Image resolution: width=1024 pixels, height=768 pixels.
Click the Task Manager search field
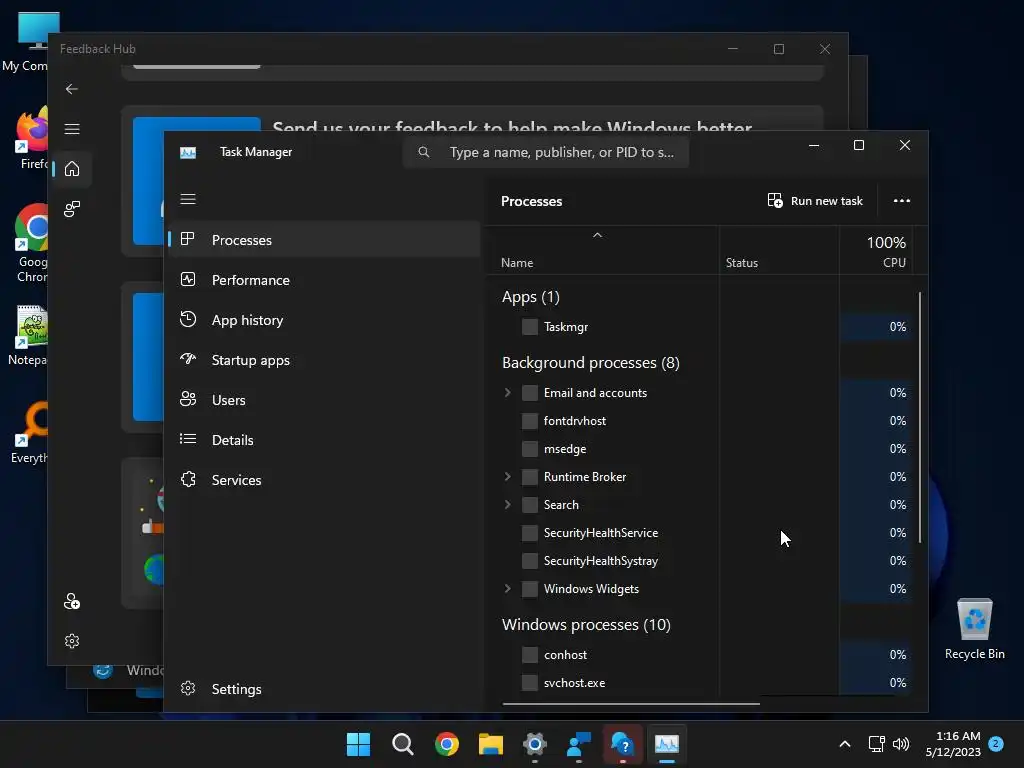point(546,152)
